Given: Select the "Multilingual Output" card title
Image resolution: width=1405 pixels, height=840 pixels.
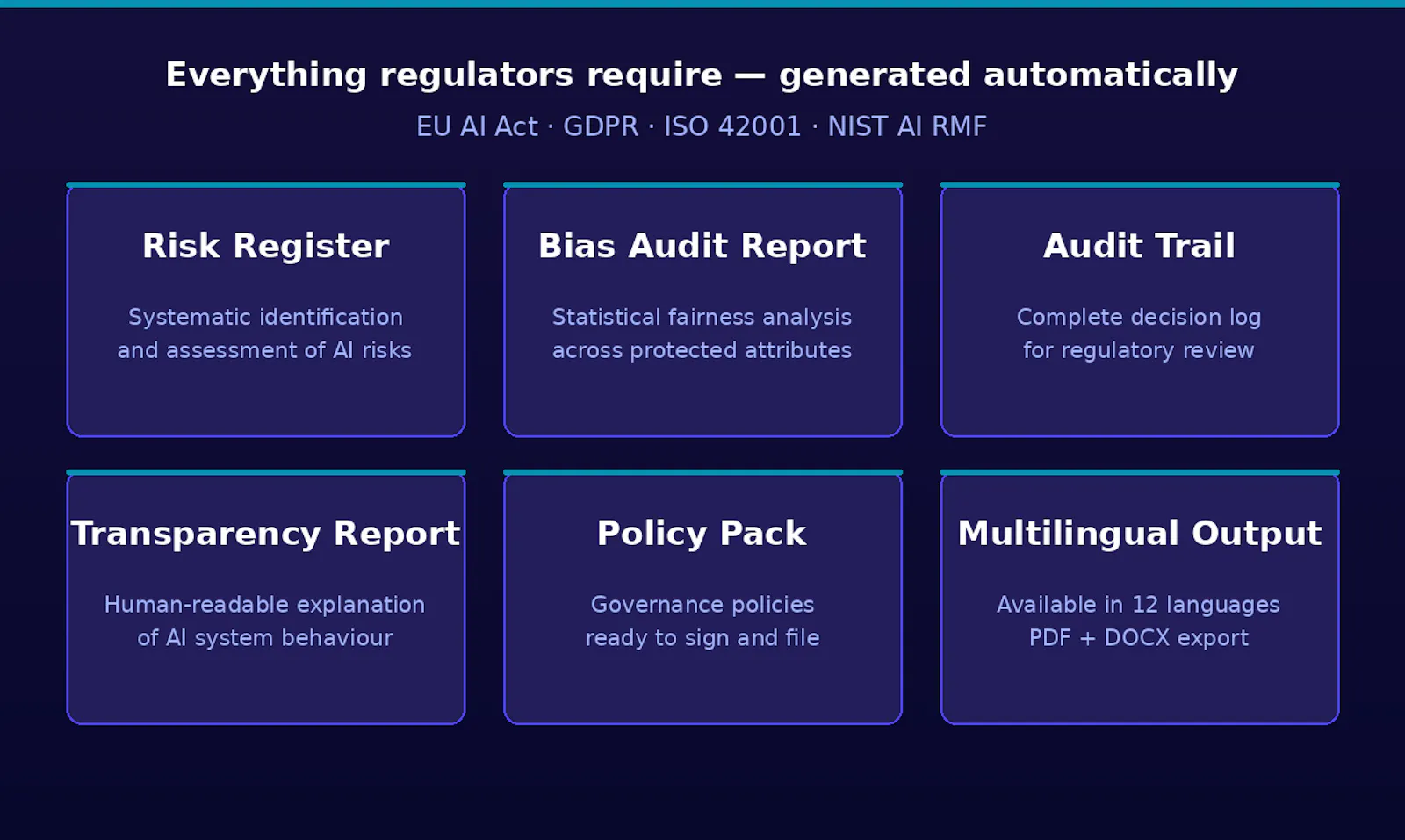Looking at the screenshot, I should [1140, 534].
